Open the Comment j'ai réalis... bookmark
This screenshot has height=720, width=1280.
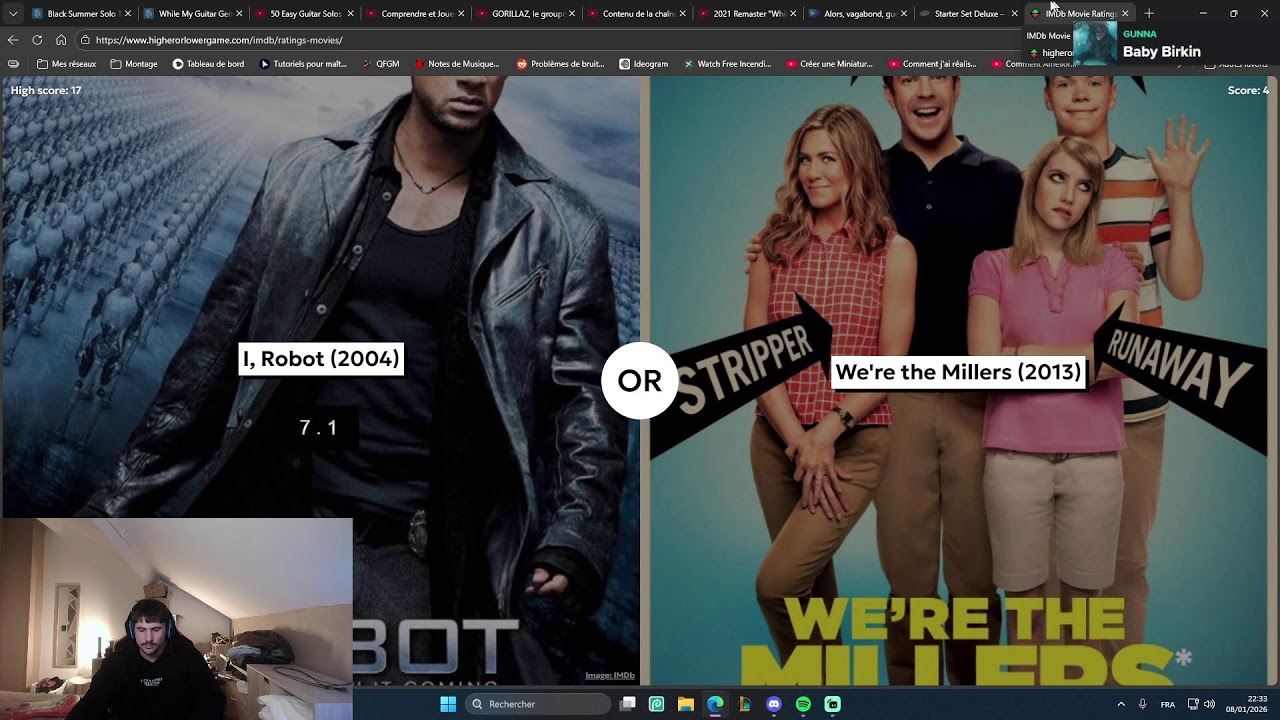pos(932,64)
